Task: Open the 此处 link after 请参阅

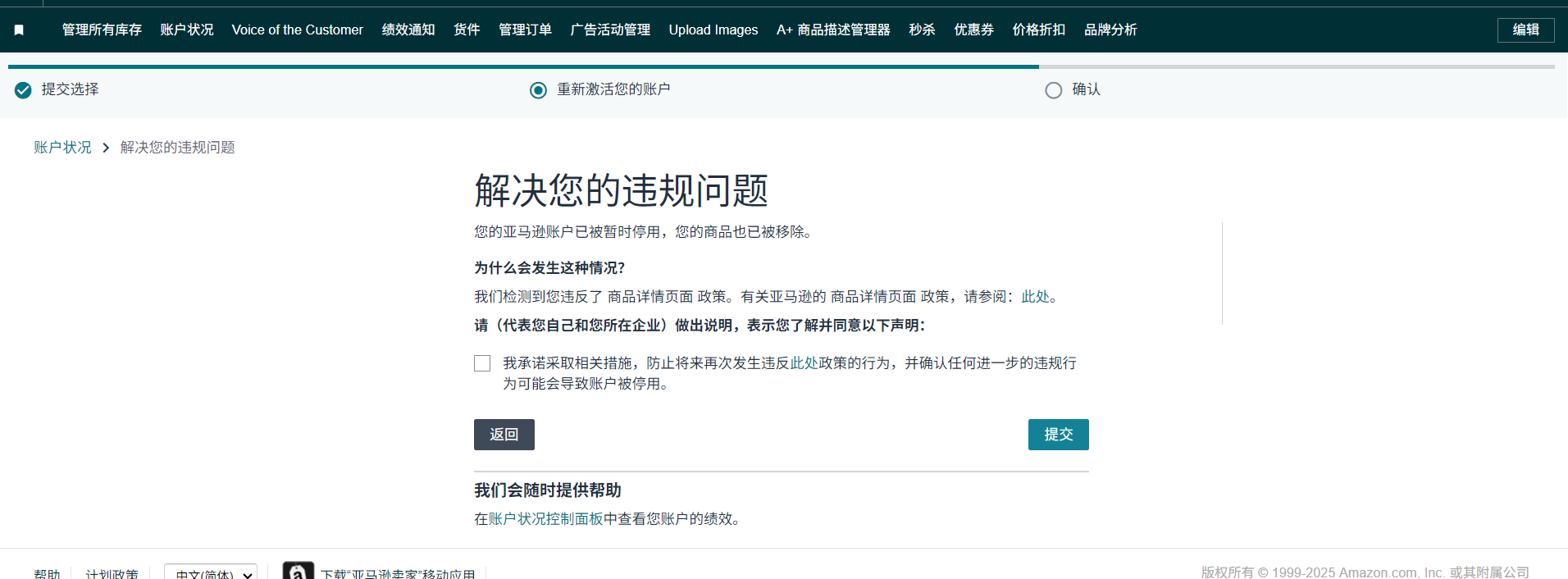Action: (1035, 297)
